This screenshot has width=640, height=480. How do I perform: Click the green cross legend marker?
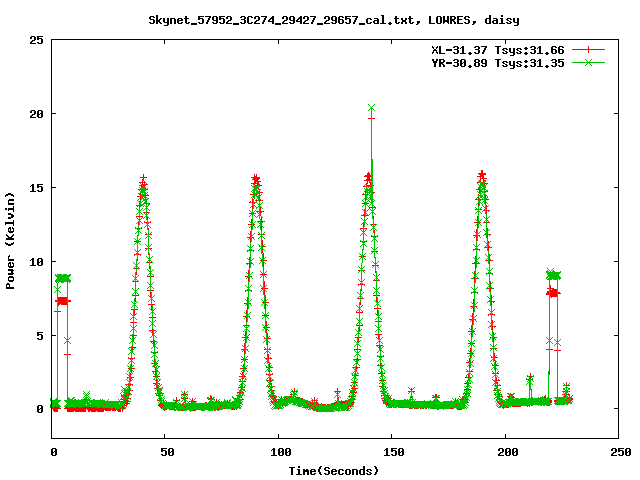(x=588, y=62)
